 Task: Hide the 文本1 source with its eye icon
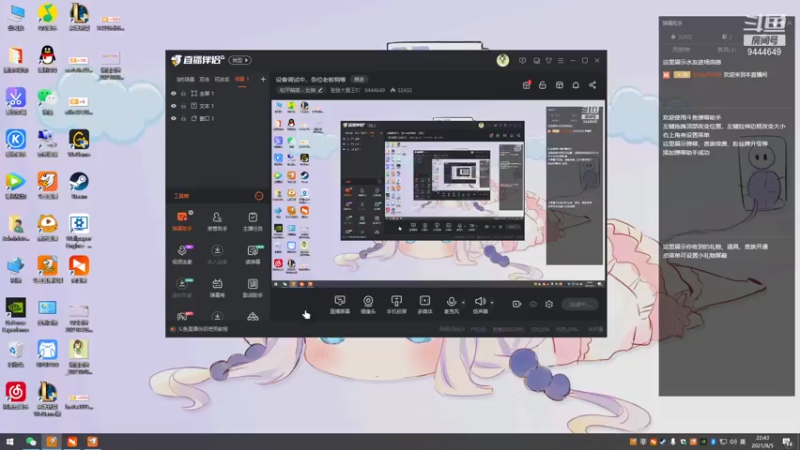(x=173, y=106)
